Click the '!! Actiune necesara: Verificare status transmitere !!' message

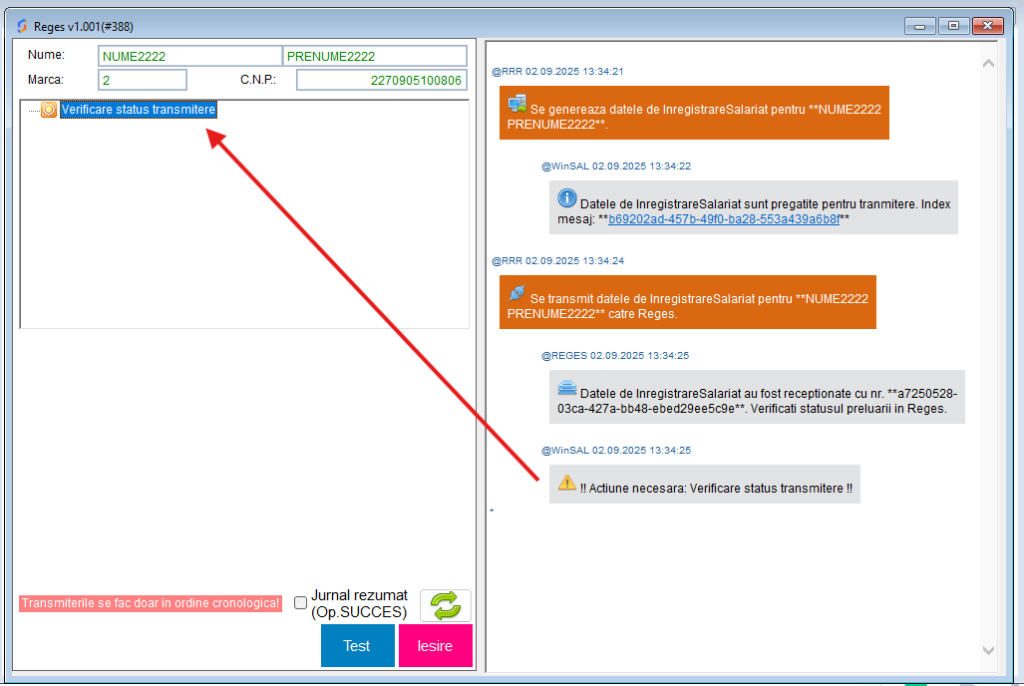705,484
